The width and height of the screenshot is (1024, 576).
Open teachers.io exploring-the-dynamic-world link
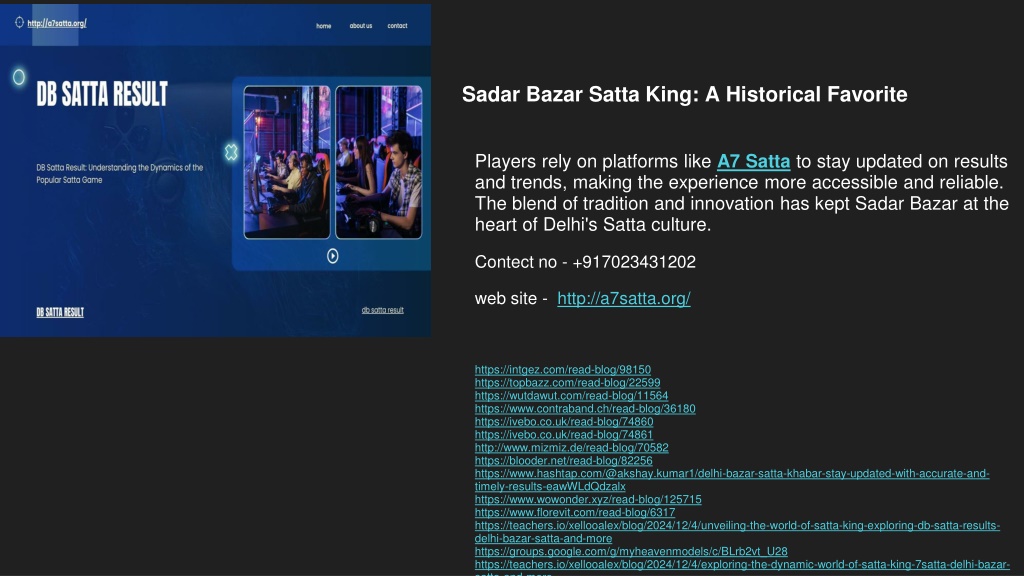[x=742, y=565]
